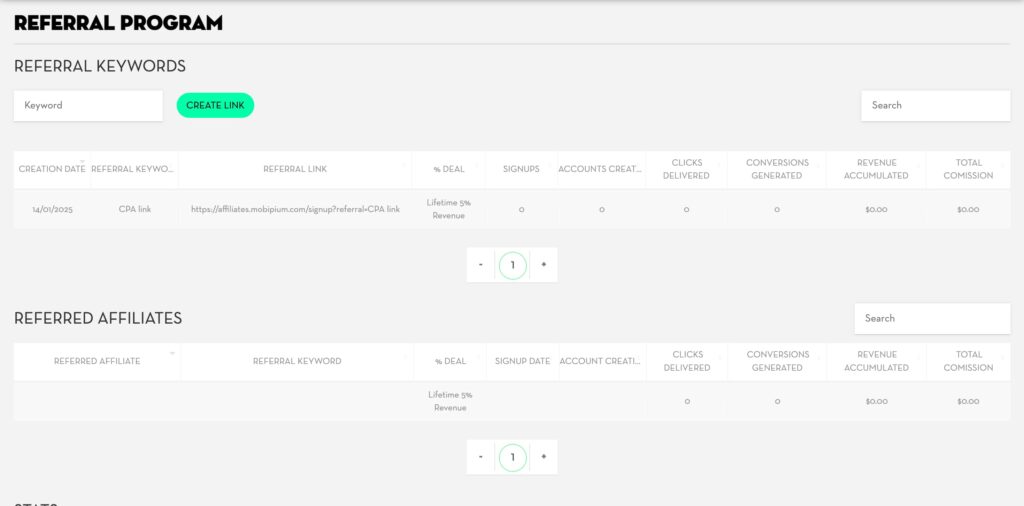This screenshot has height=506, width=1024.
Task: Sort Referred Affiliates by Revenue Accumulated column
Action: 876,361
